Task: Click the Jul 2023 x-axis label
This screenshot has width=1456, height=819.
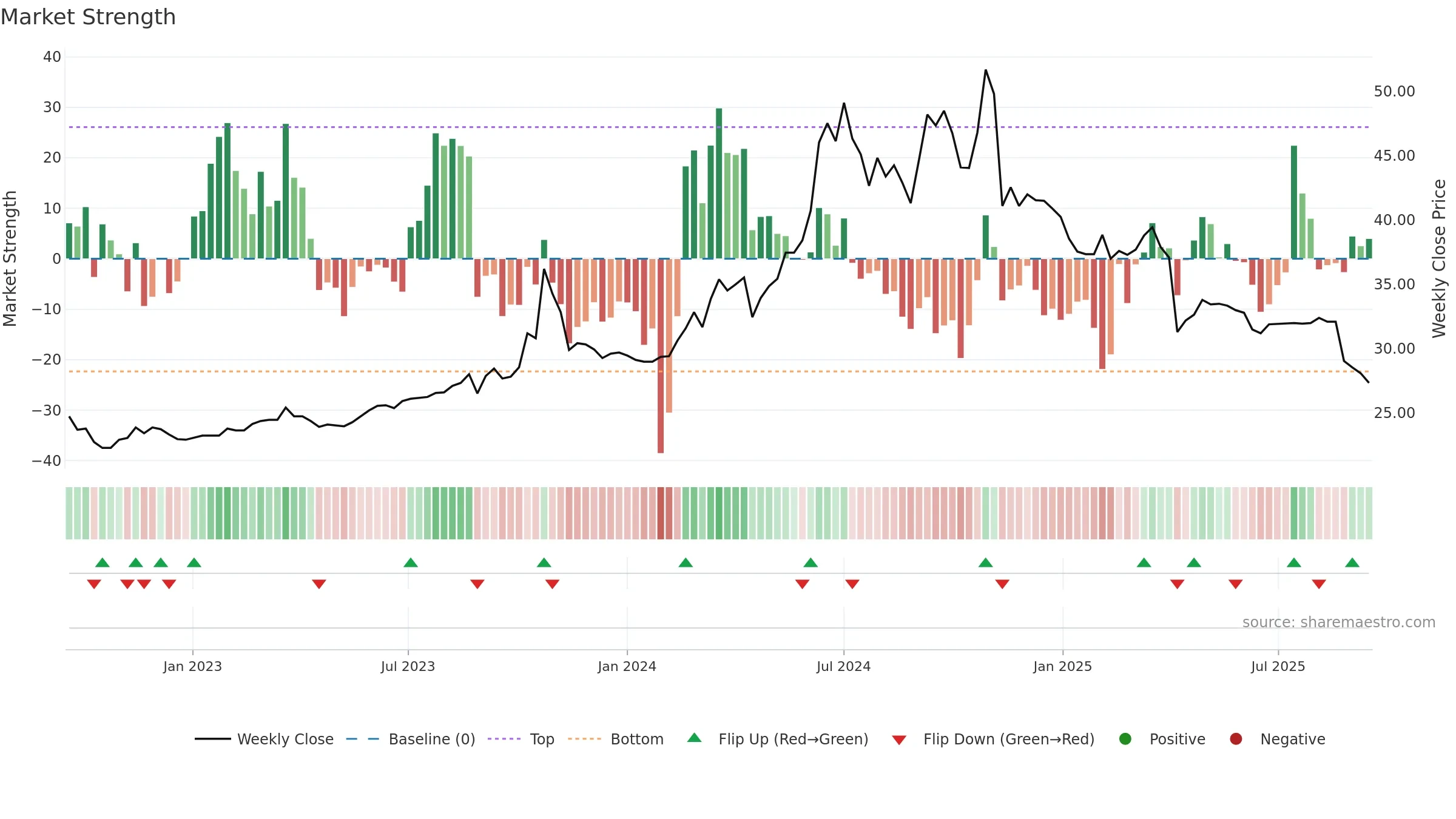Action: (408, 666)
